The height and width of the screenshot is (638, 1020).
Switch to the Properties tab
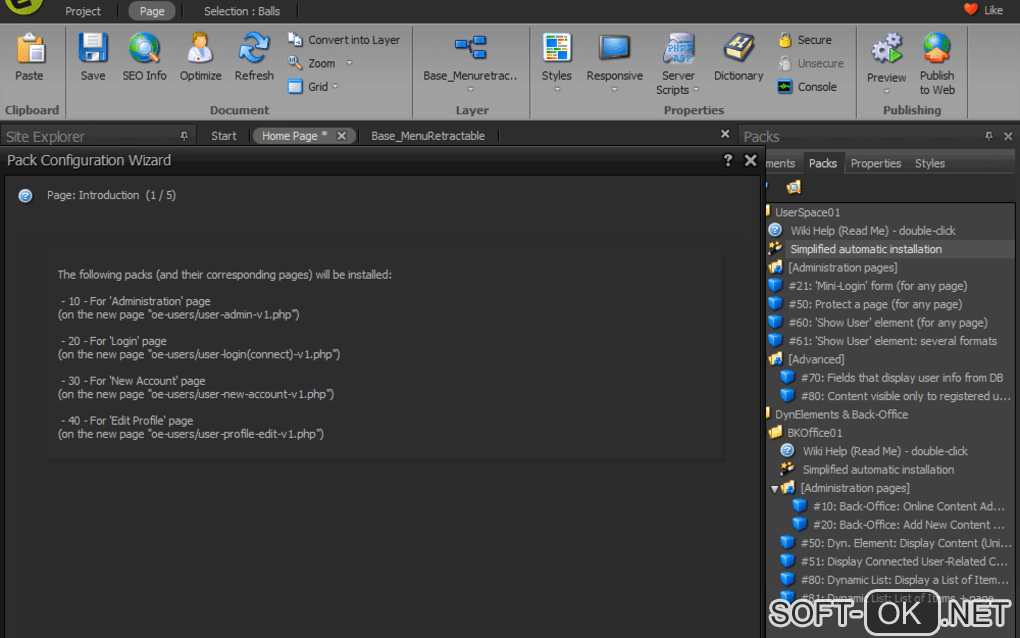click(x=875, y=163)
